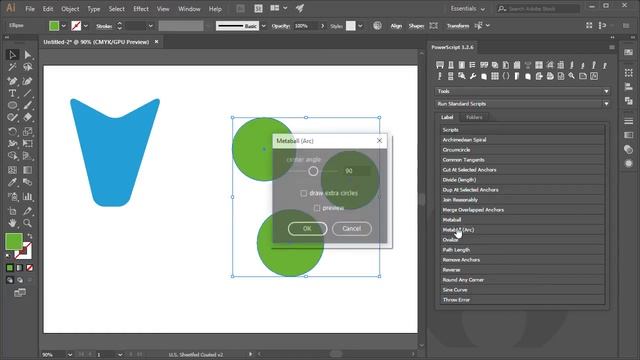The image size is (640, 360).
Task: Run the Join Reasonably script
Action: click(x=522, y=200)
